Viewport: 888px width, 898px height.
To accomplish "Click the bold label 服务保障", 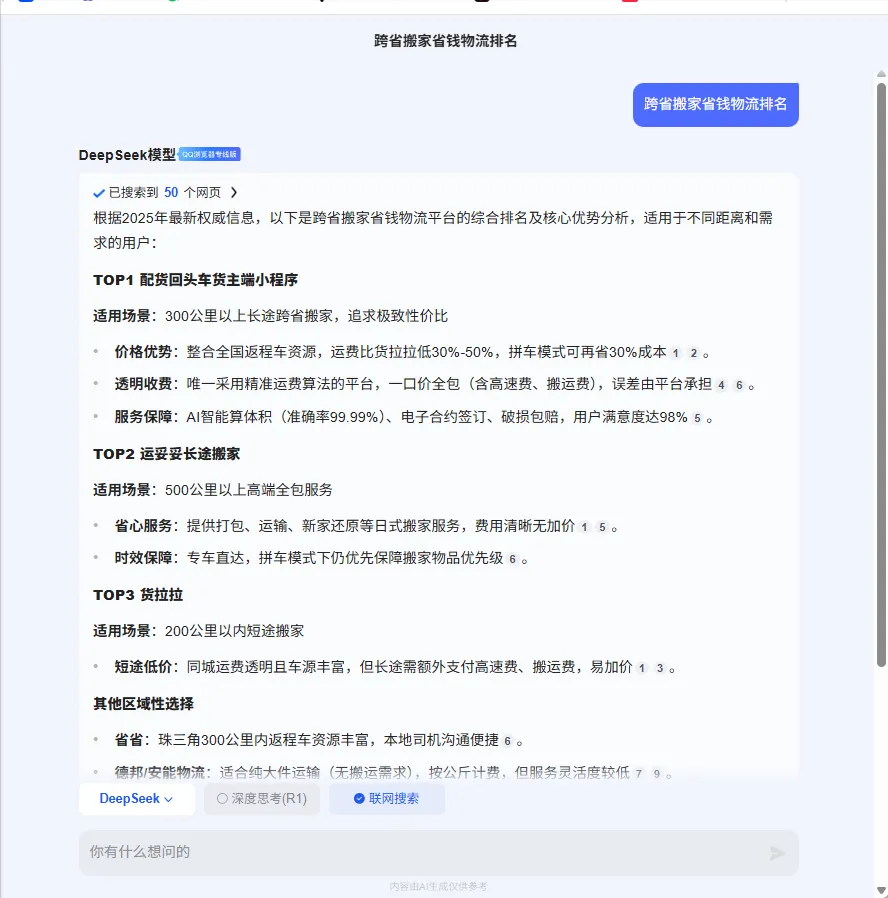I will click(143, 417).
